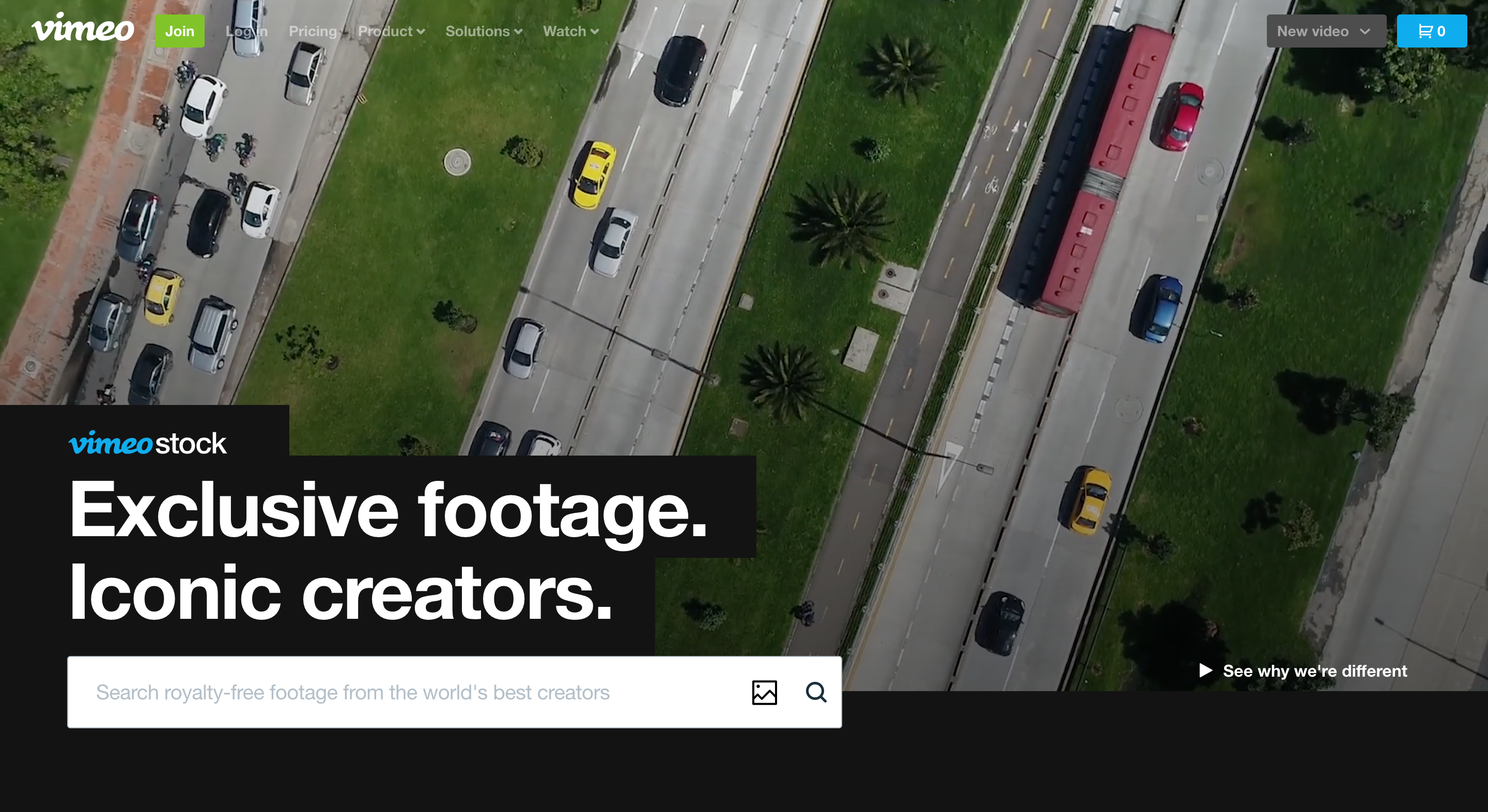Click the chevron beside Solutions
1488x812 pixels.
click(518, 32)
